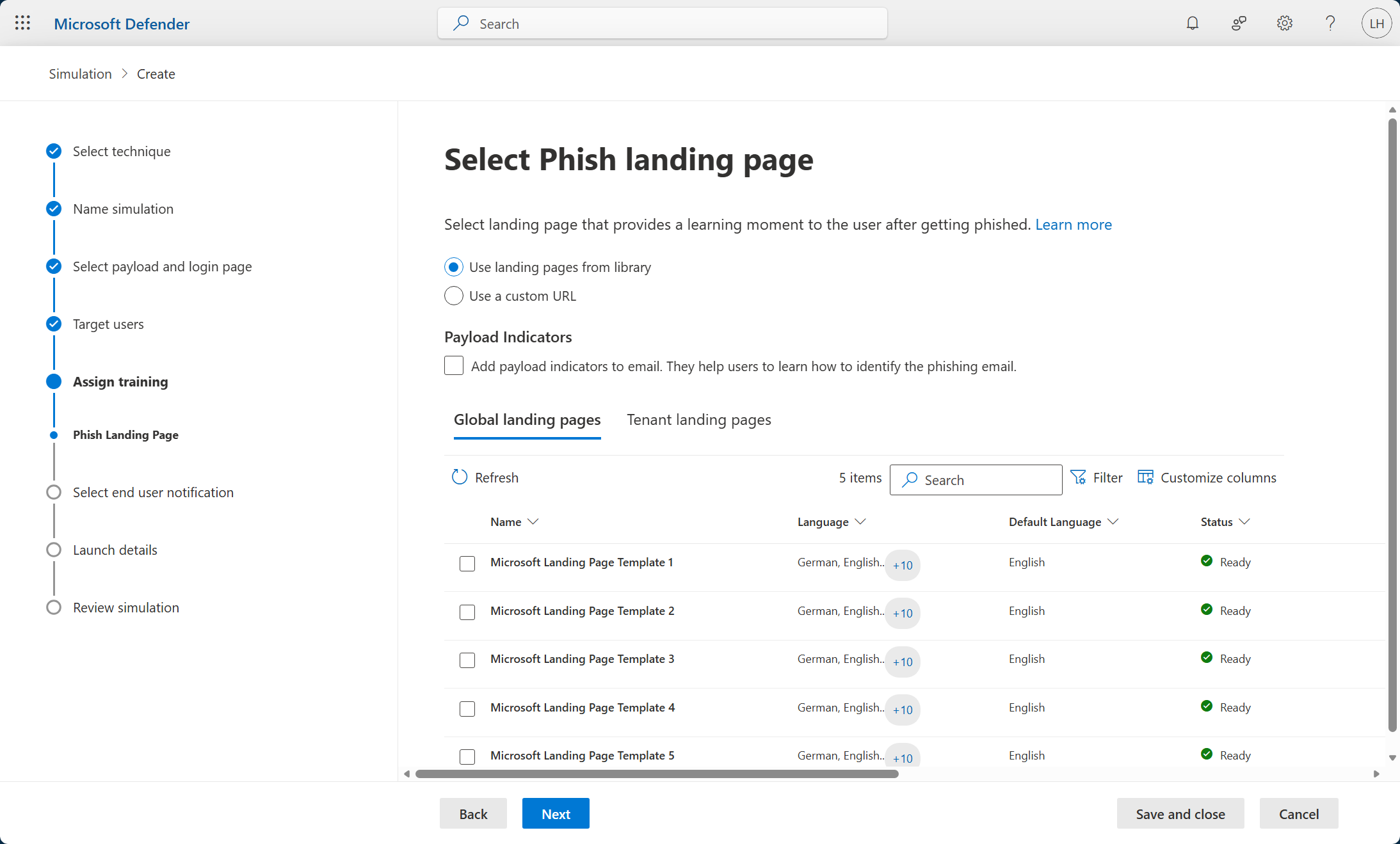Expand the Default Language column chevron

(x=1113, y=522)
